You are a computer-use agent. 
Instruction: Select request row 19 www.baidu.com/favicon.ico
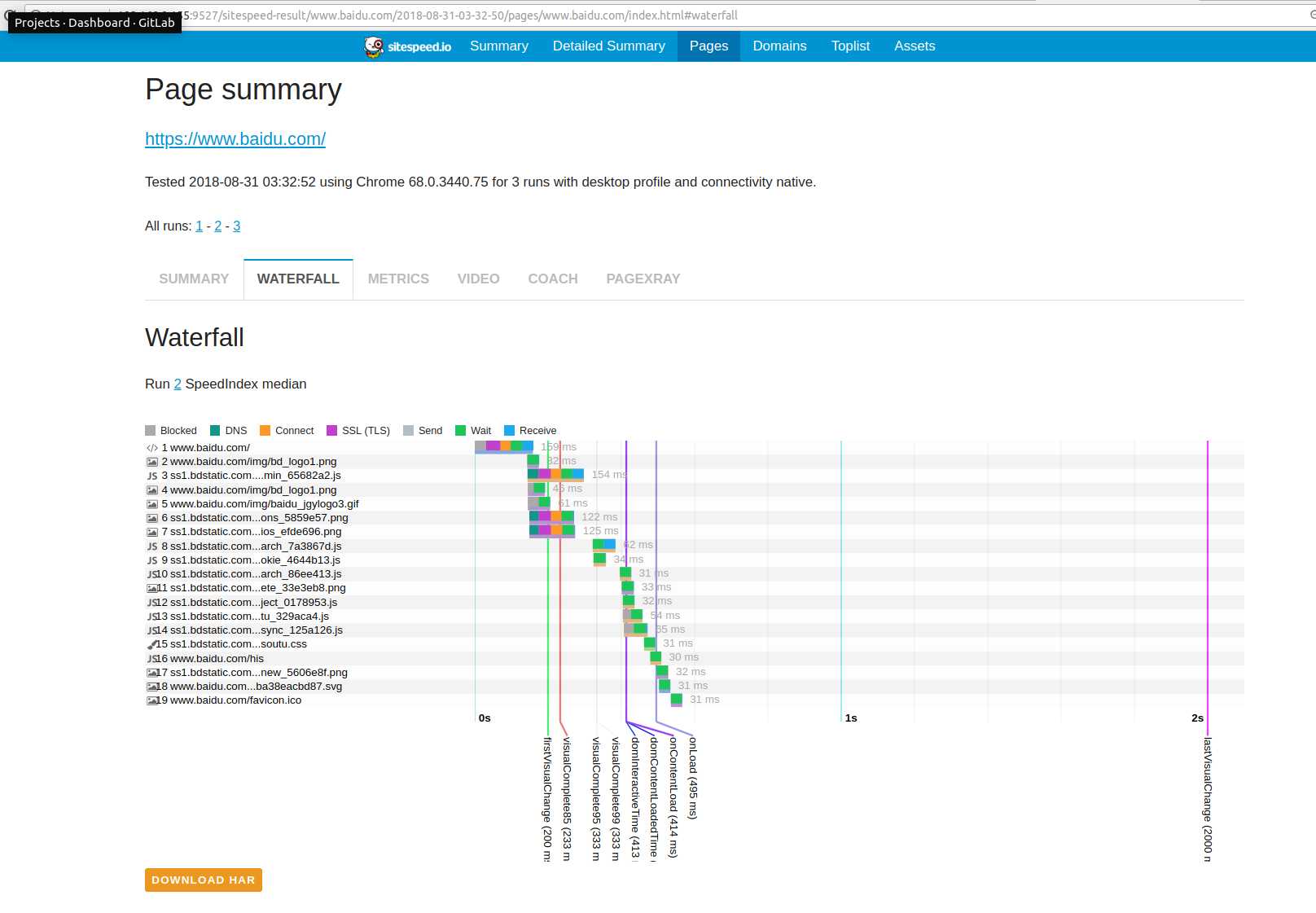click(x=695, y=700)
